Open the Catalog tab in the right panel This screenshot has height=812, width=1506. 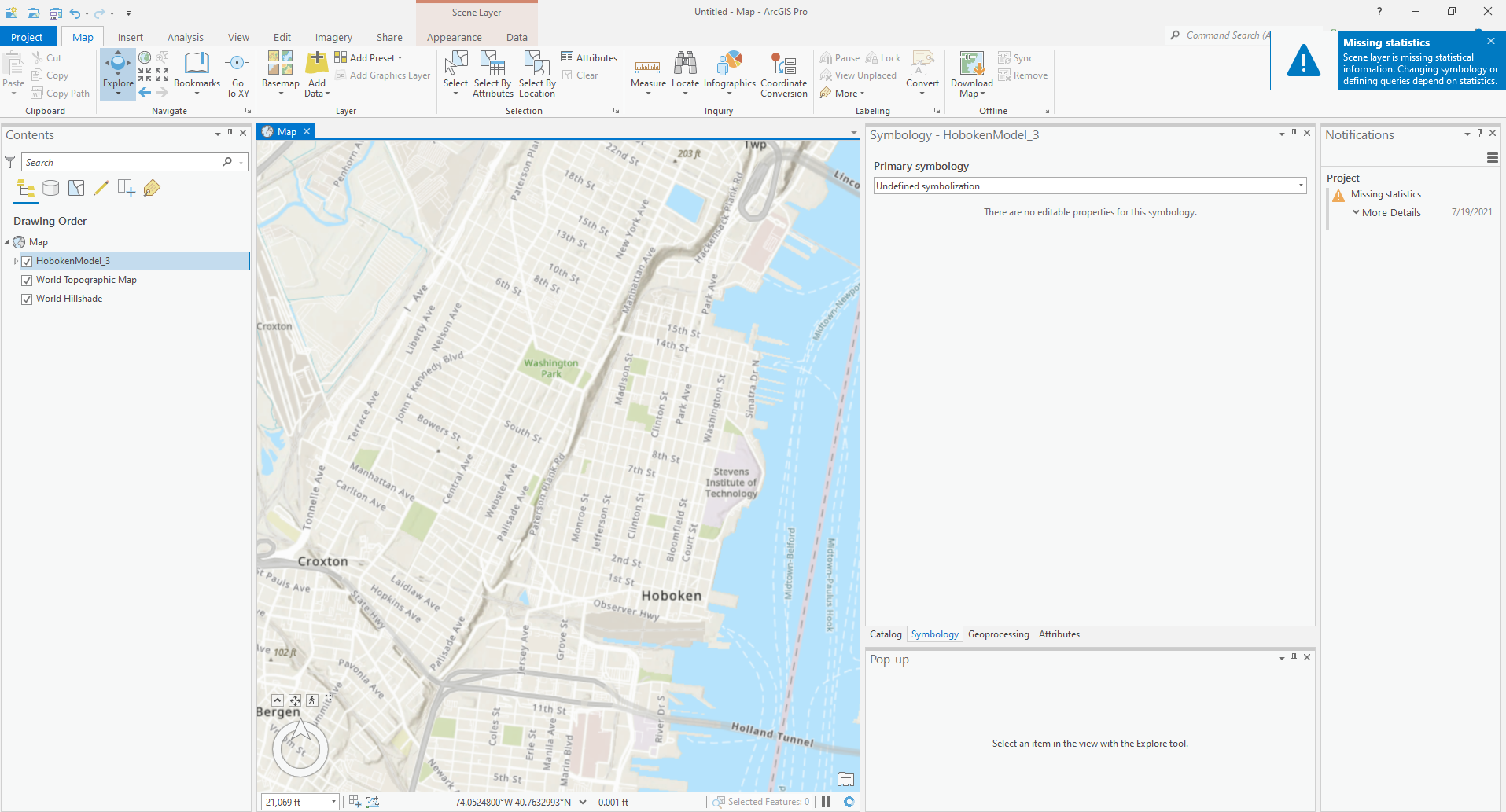(x=885, y=634)
